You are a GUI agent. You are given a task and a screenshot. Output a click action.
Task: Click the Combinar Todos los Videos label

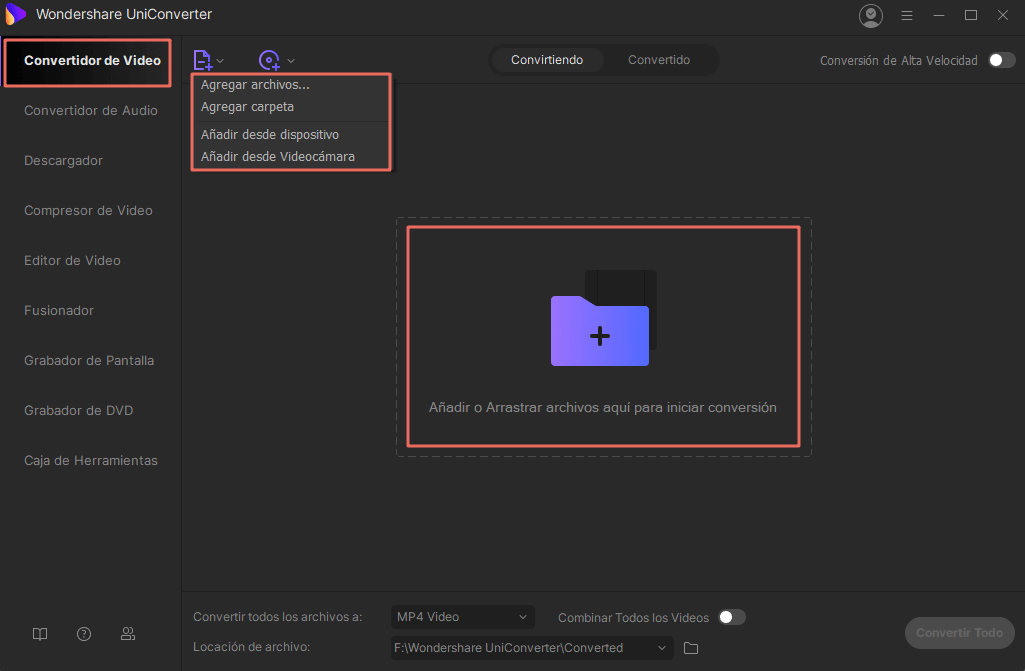[x=633, y=618]
